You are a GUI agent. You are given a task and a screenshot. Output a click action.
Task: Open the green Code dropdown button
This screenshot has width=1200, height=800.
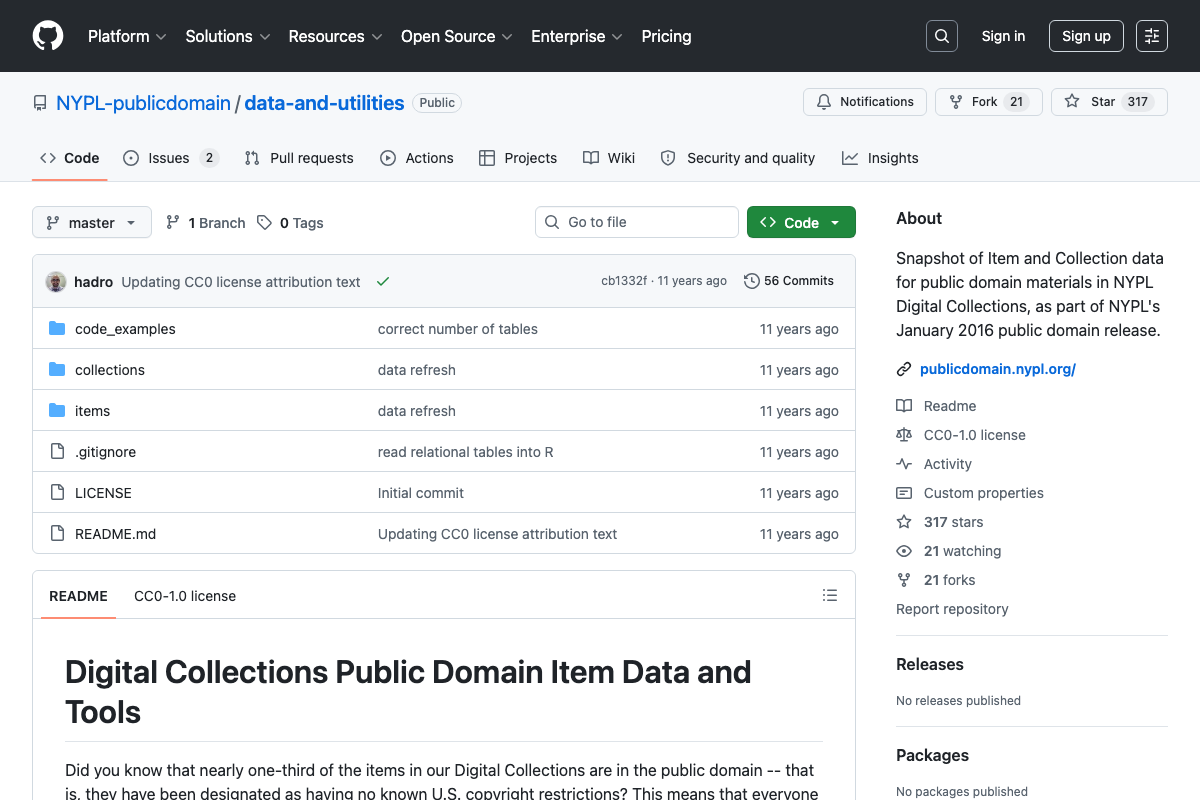click(x=801, y=223)
